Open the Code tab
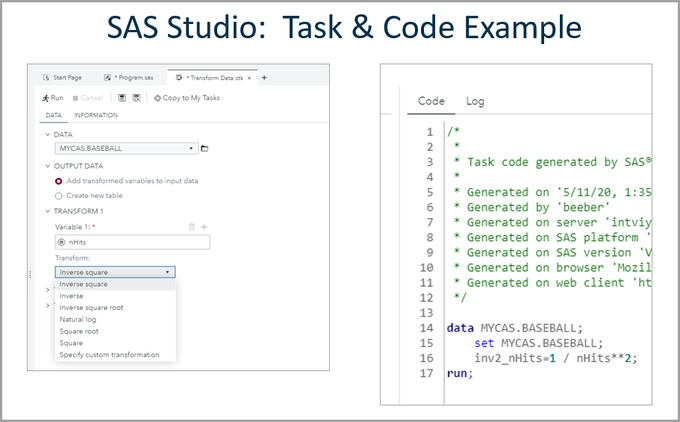Image resolution: width=680 pixels, height=422 pixels. tap(431, 101)
